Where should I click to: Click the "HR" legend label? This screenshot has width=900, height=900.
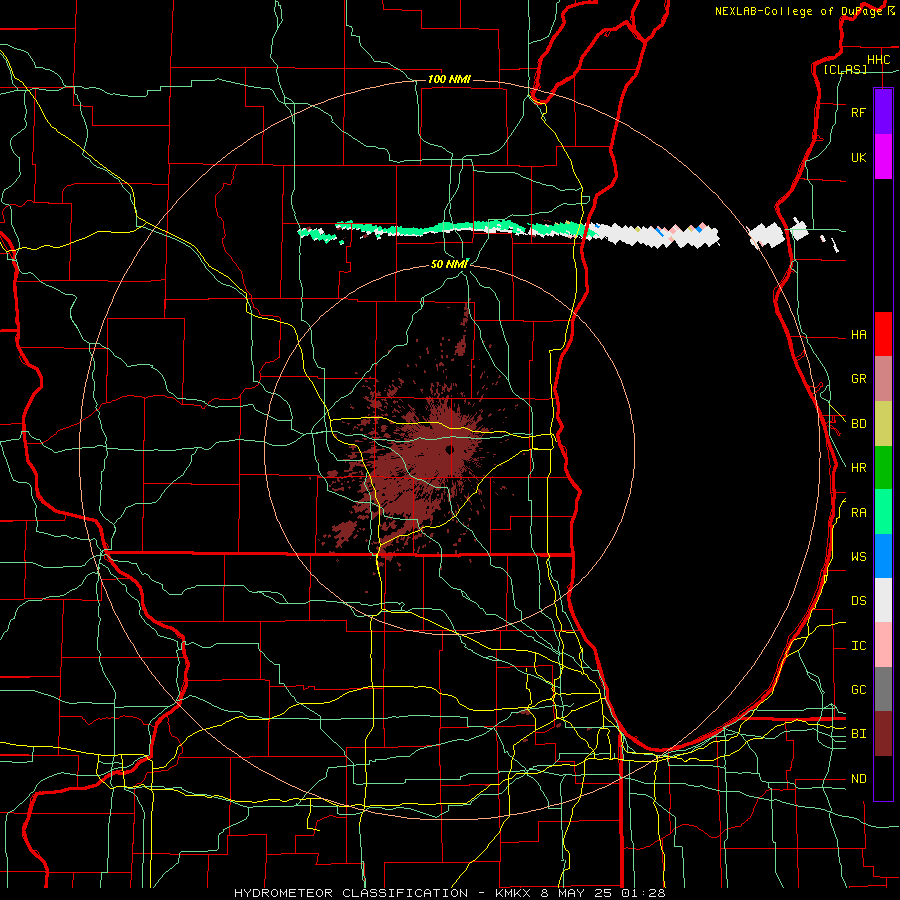[x=858, y=468]
